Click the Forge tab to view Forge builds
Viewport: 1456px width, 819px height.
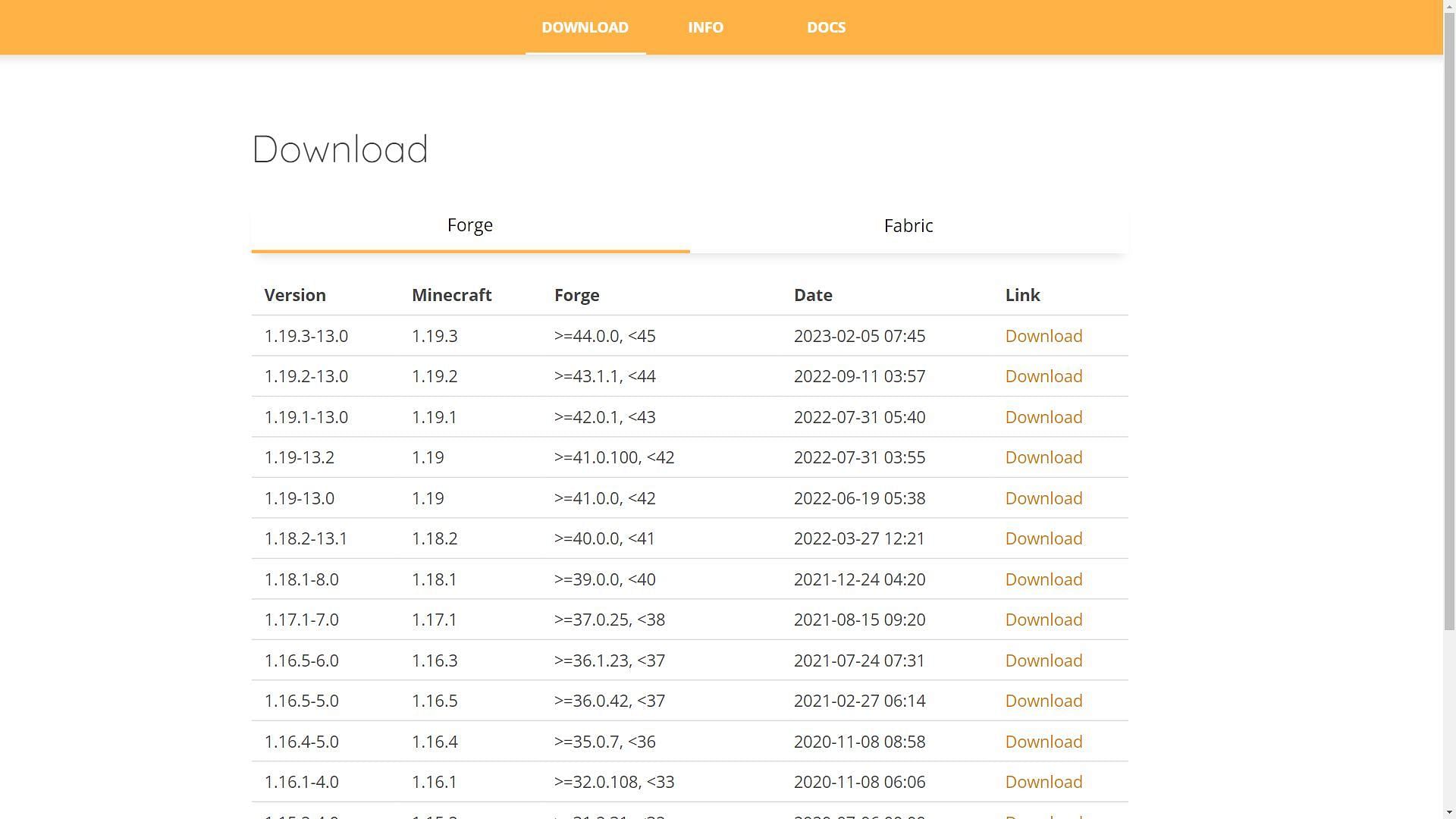[x=470, y=225]
